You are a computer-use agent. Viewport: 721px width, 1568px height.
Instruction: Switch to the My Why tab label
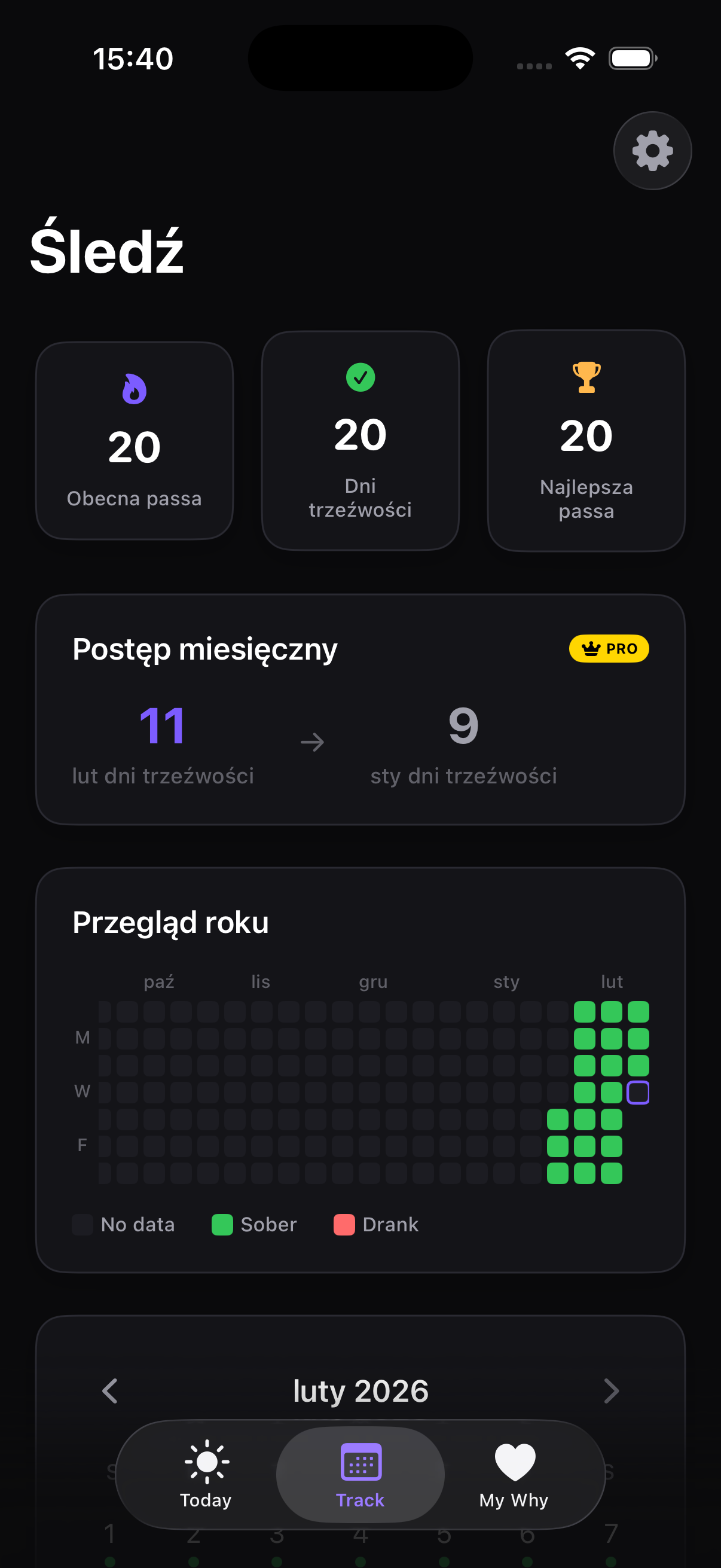point(514,1500)
